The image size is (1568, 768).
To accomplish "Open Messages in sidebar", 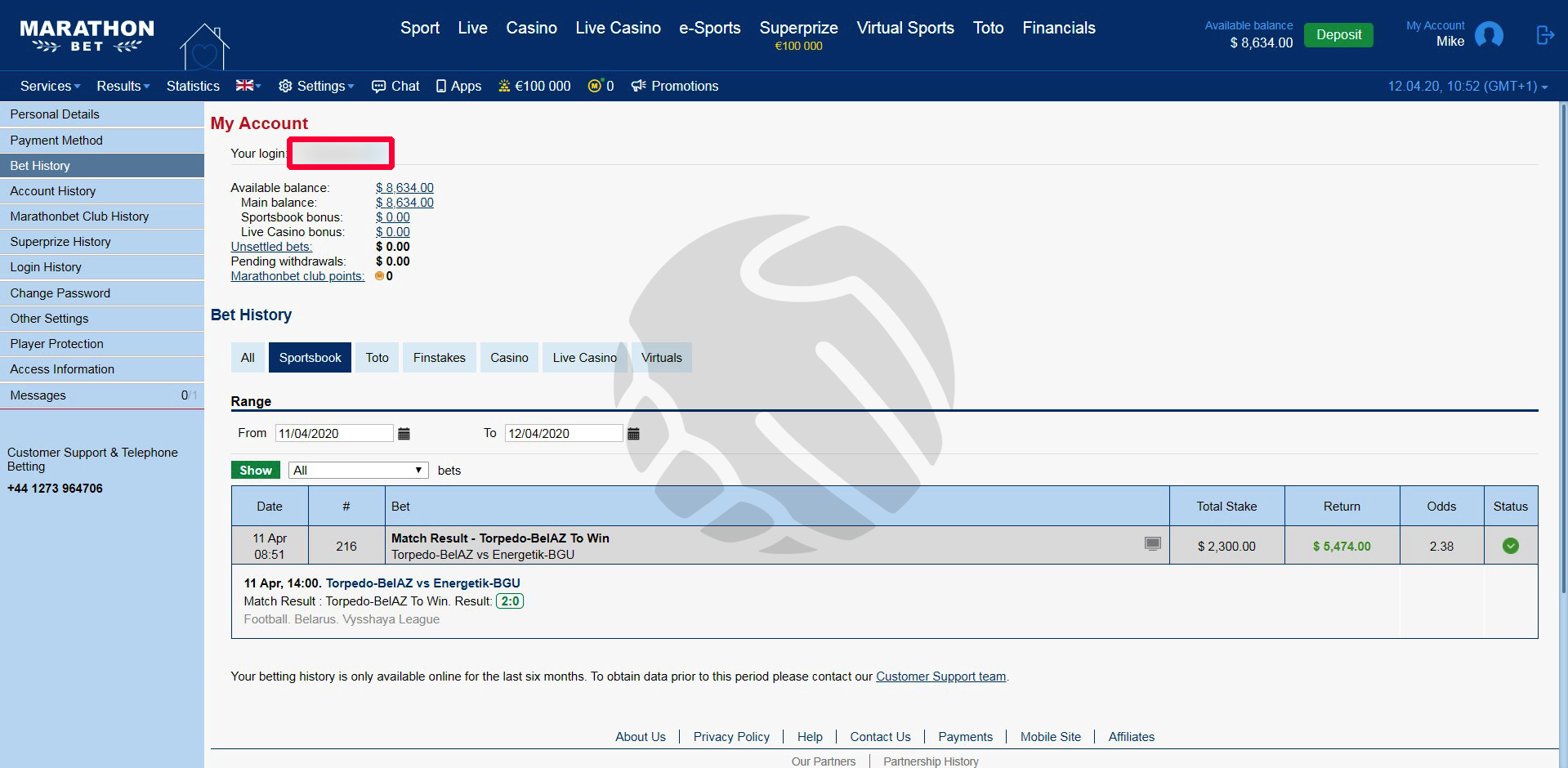I will 102,395.
